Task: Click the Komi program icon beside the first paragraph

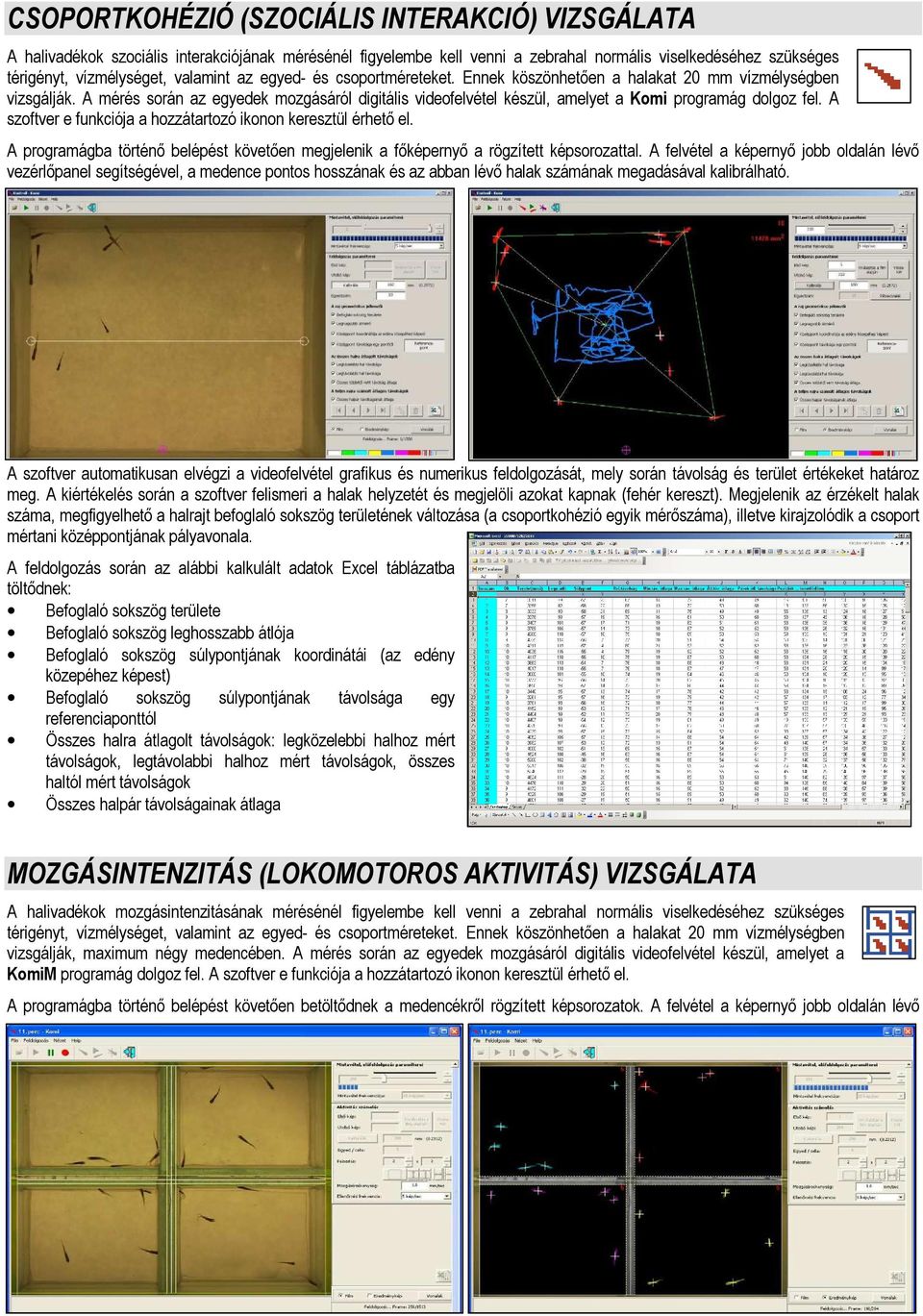Action: pos(883,76)
